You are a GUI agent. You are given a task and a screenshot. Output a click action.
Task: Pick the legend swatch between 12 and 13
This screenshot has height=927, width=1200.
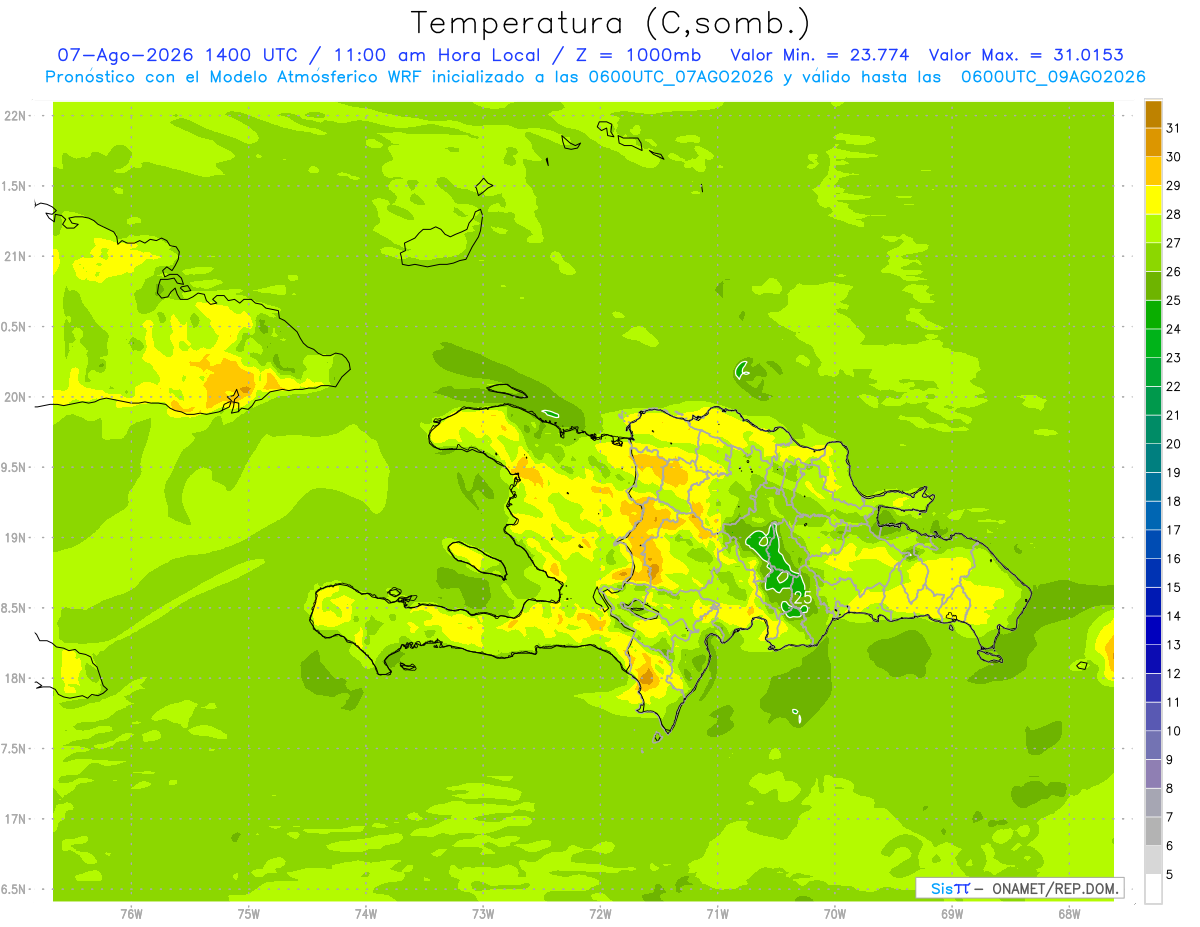(x=1153, y=659)
